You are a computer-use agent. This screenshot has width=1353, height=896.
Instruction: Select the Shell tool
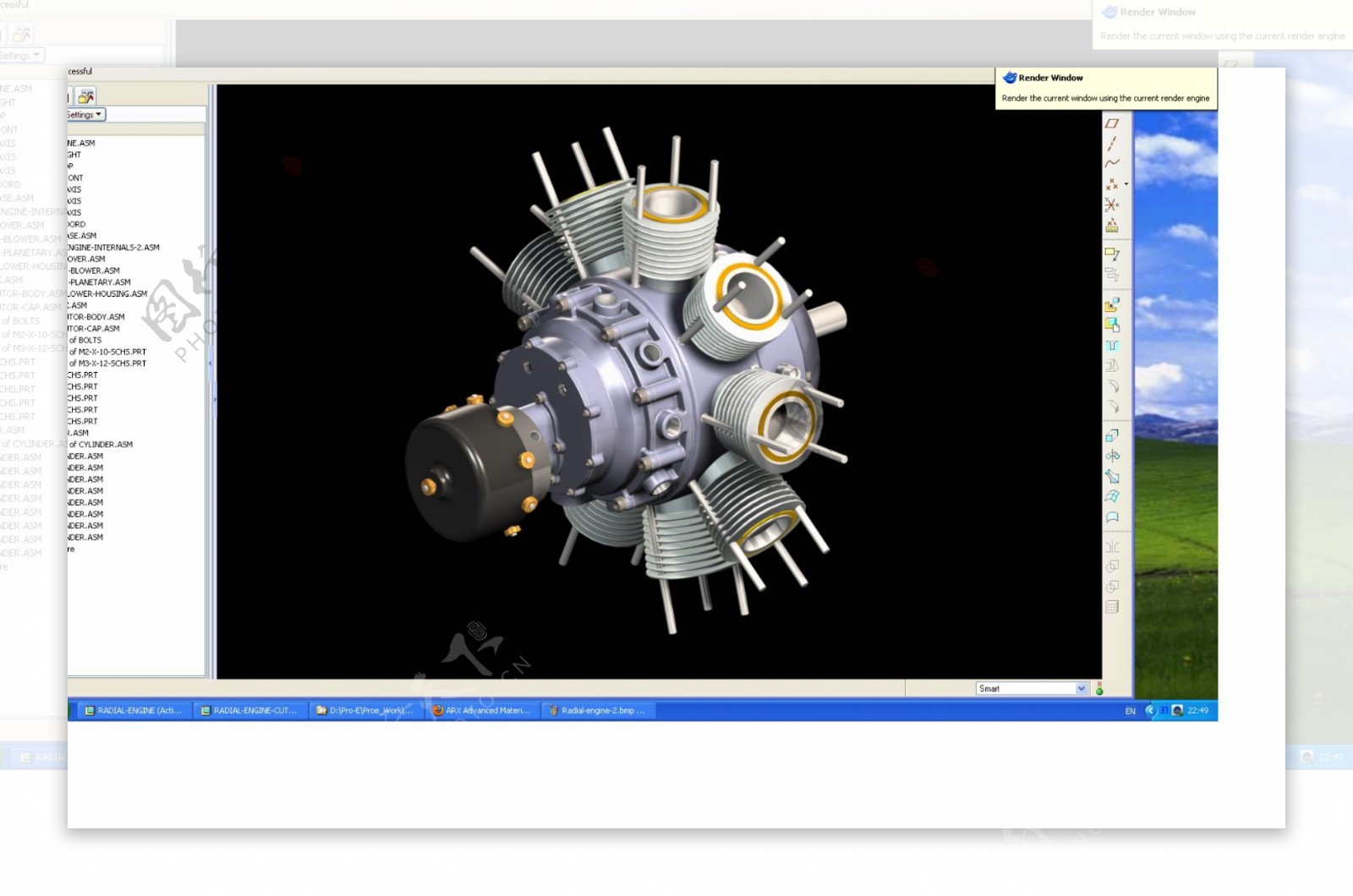tap(1112, 366)
